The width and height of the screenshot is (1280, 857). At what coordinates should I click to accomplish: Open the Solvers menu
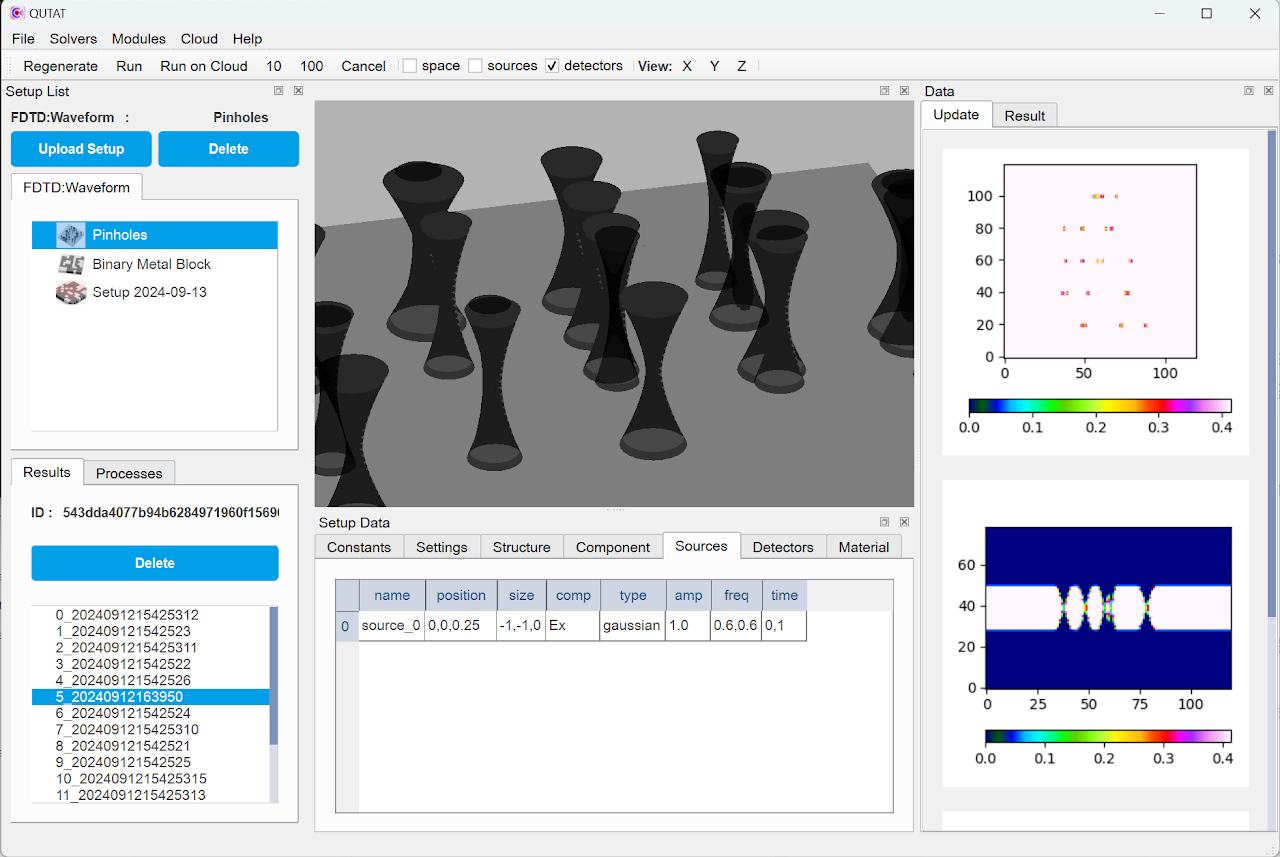click(x=73, y=39)
